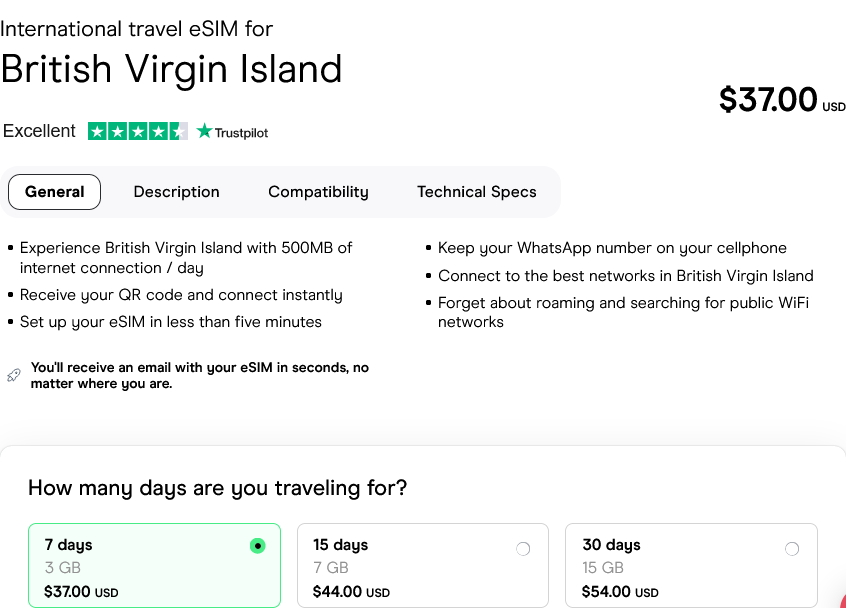846x608 pixels.
Task: Pick the 30 days radio button
Action: point(792,549)
